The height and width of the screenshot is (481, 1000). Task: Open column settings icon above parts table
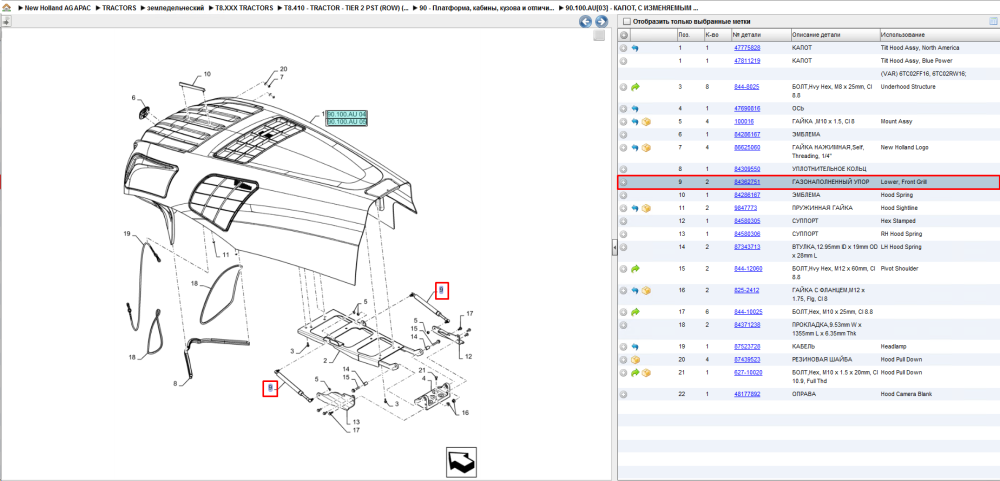coord(992,21)
